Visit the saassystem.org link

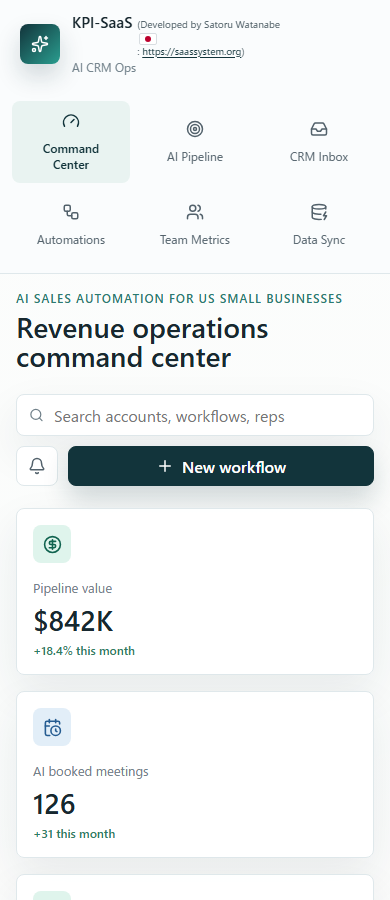tap(192, 52)
